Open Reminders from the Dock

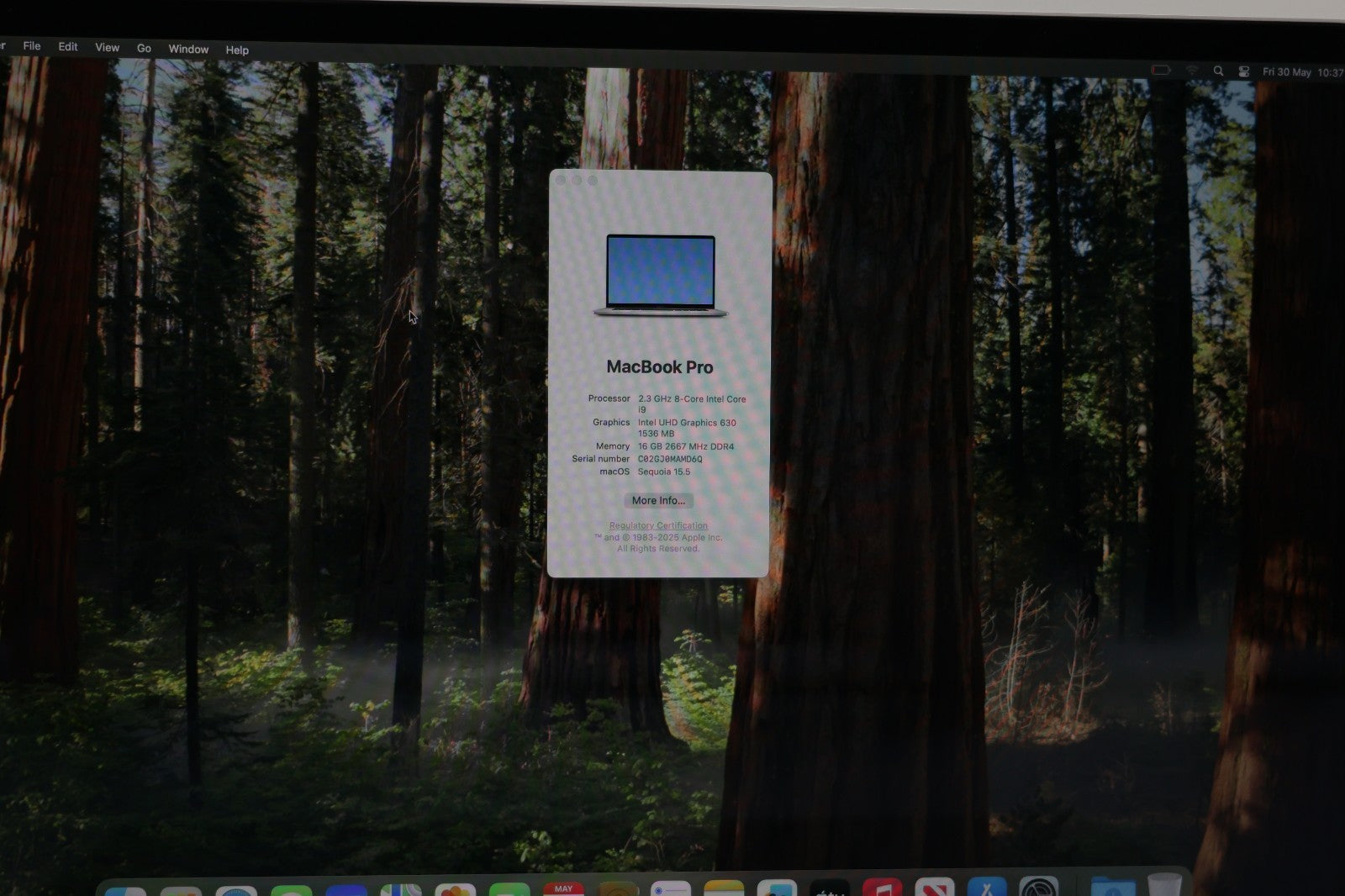[x=671, y=889]
